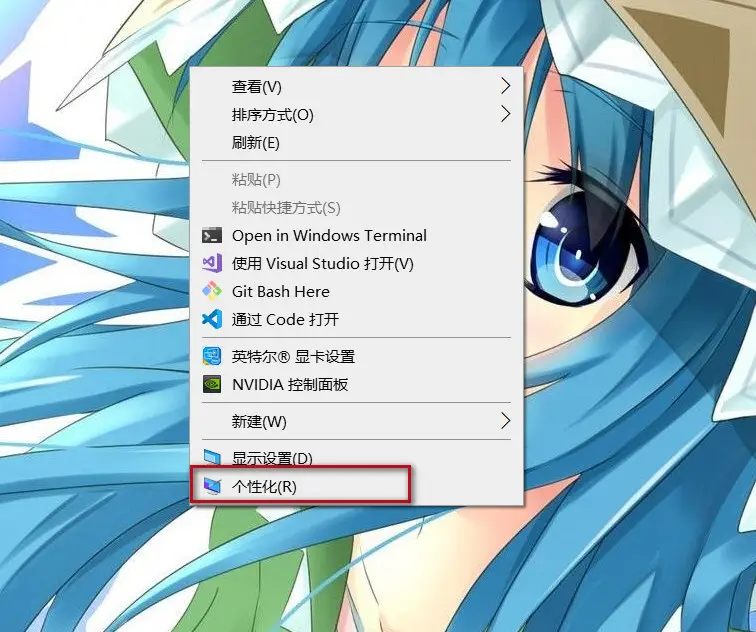The height and width of the screenshot is (632, 756).
Task: Select 刷新(E) to refresh the desktop
Action: coord(256,143)
